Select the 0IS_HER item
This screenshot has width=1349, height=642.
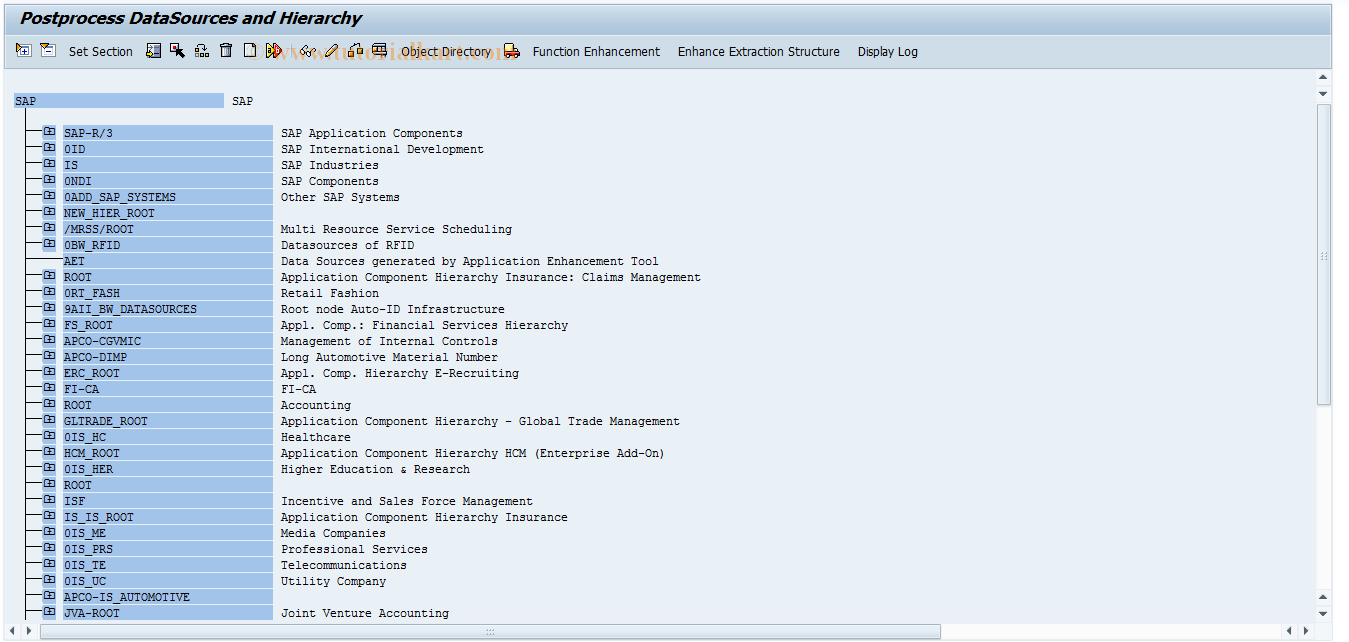coord(168,469)
